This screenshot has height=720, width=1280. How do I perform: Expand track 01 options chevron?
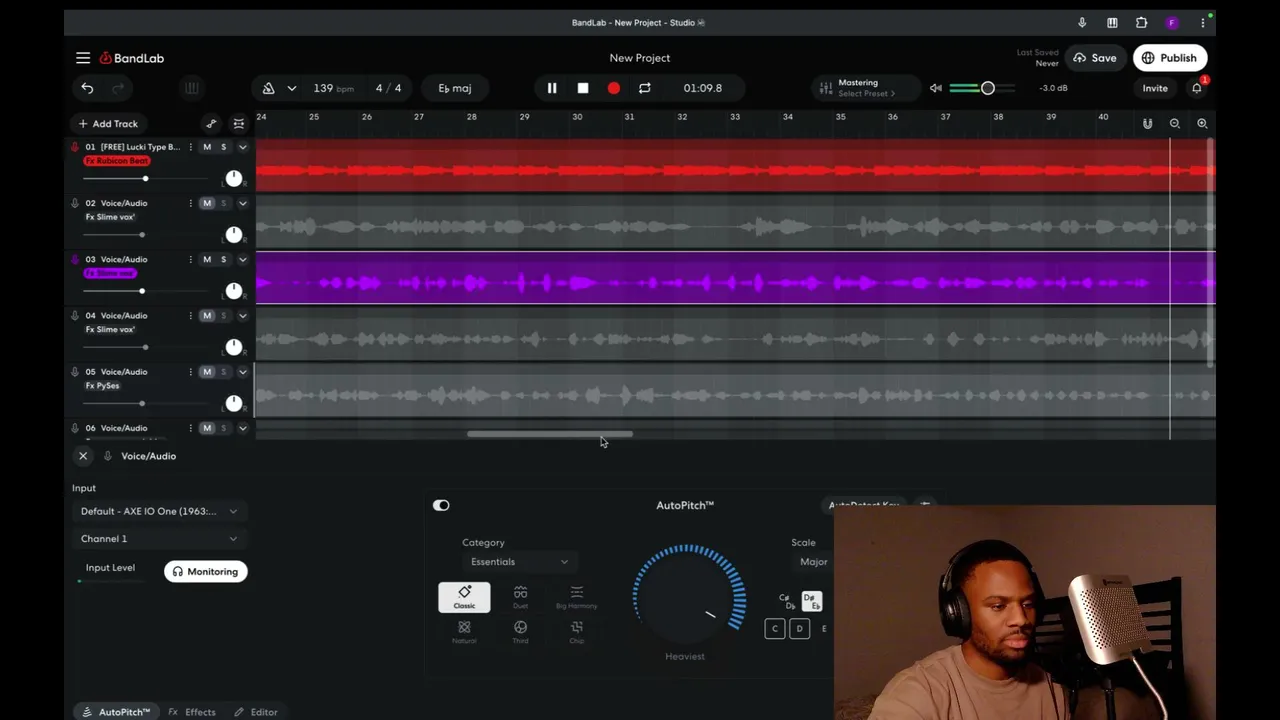coord(242,147)
